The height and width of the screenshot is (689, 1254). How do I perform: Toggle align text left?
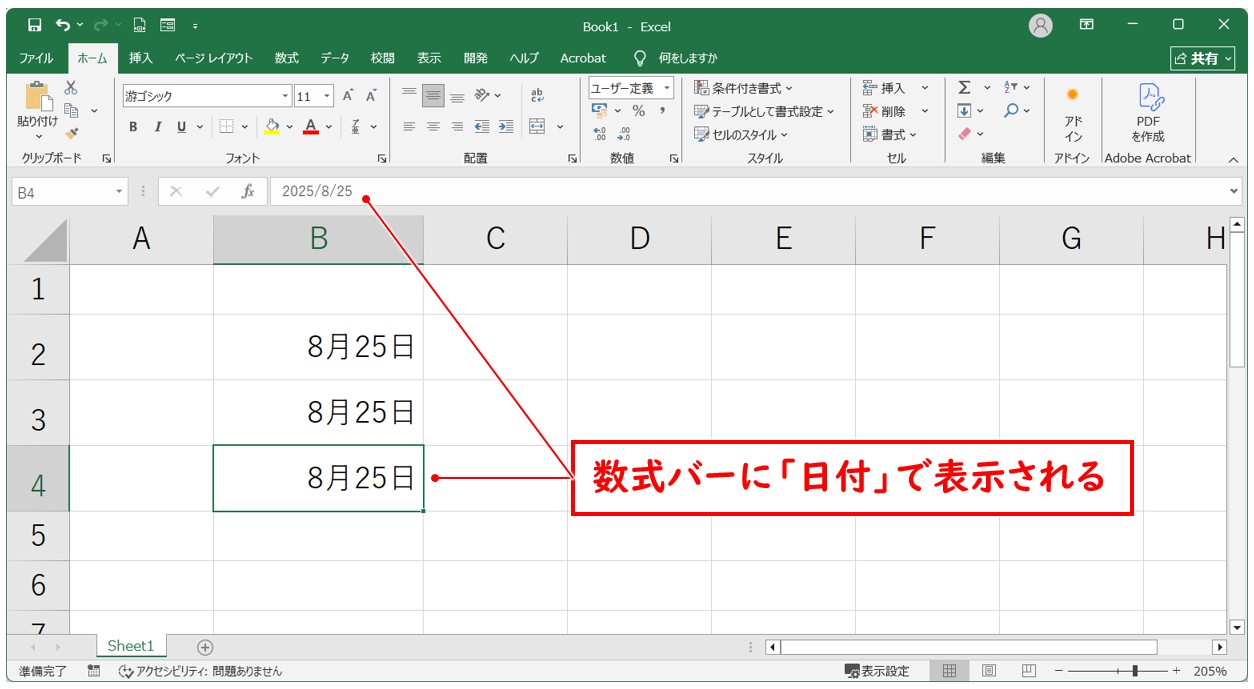coord(409,126)
